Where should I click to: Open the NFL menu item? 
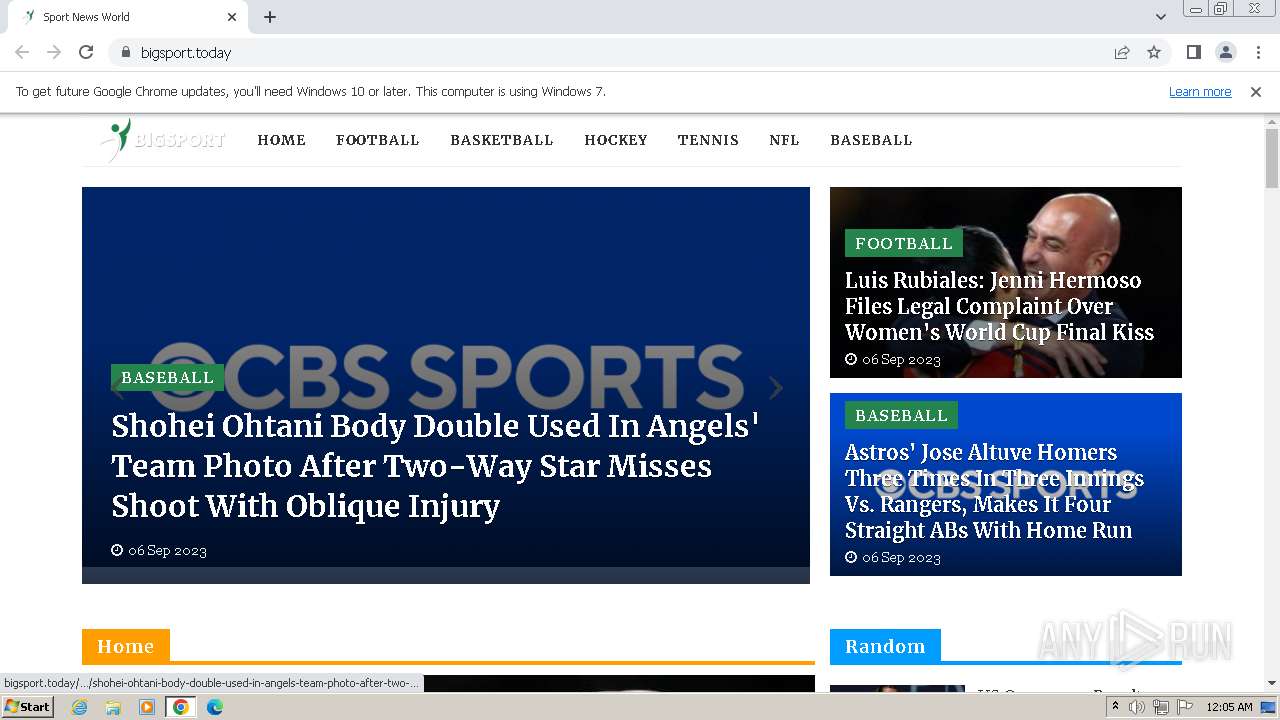[x=784, y=140]
